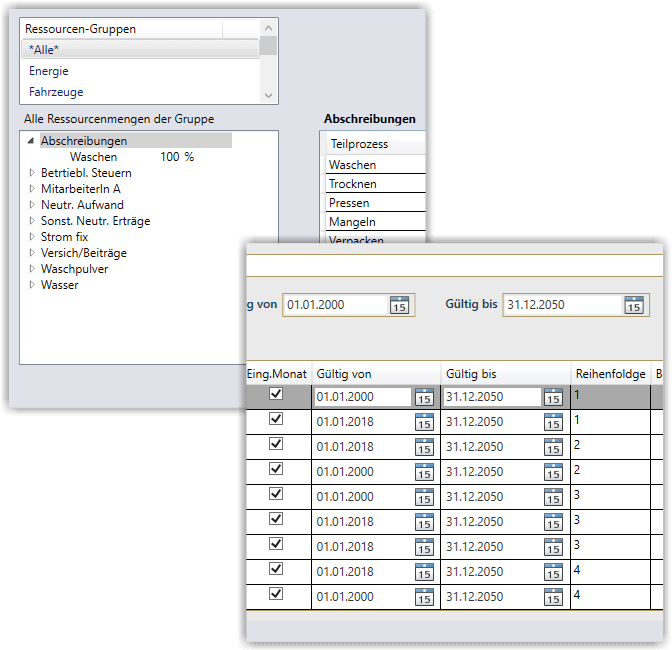
Task: Open calendar picker for top Gültig bis field
Action: [634, 305]
